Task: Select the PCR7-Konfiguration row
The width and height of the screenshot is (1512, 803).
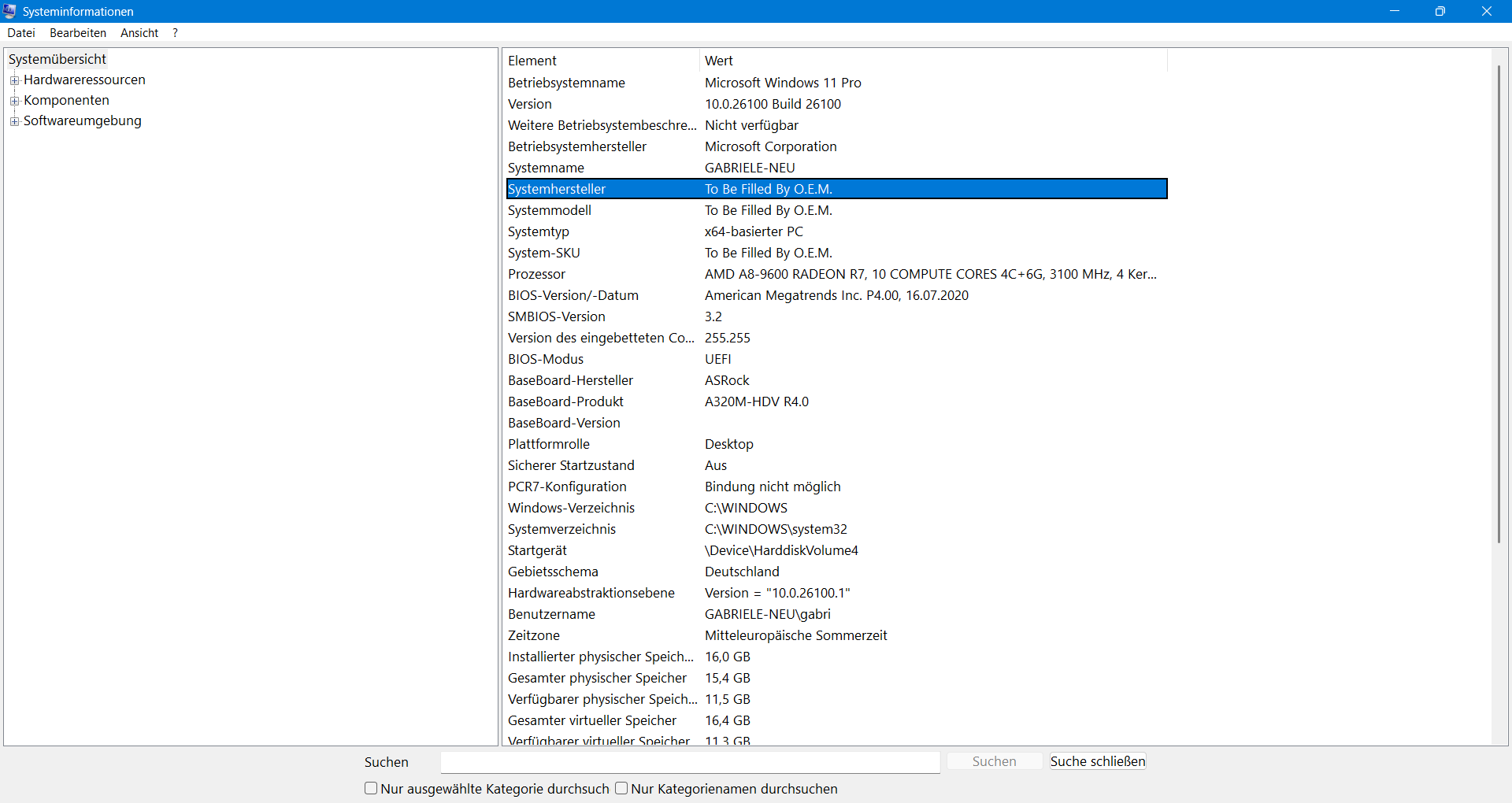Action: point(836,487)
